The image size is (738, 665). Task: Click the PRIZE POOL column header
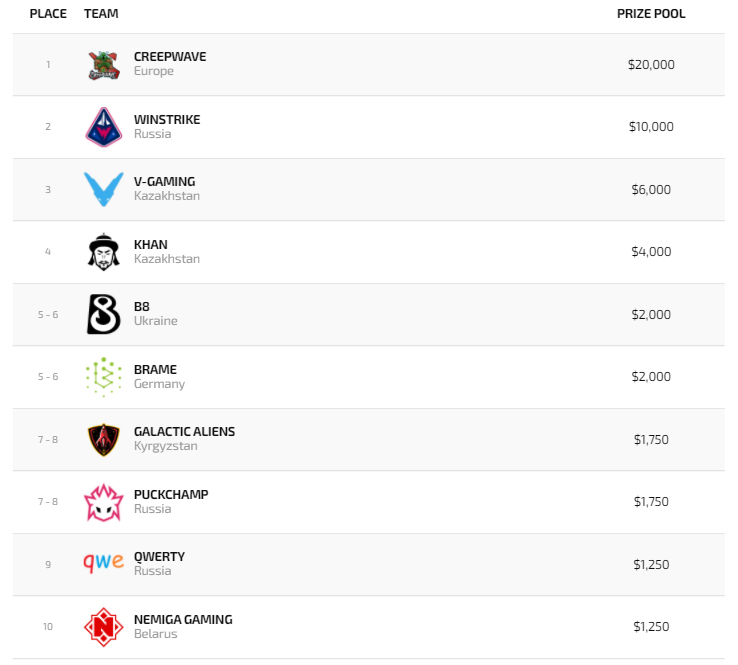[651, 14]
